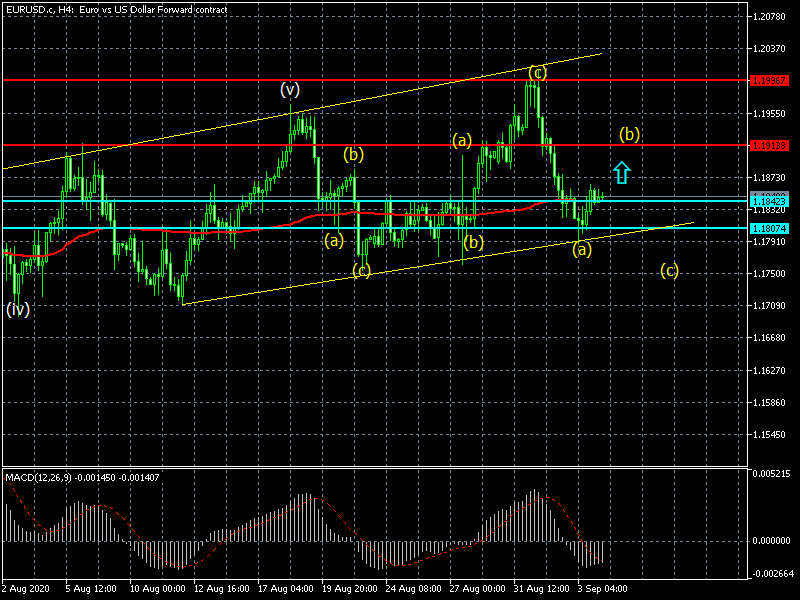
Task: Click the MACD 0.000000 scale level
Action: coord(770,541)
